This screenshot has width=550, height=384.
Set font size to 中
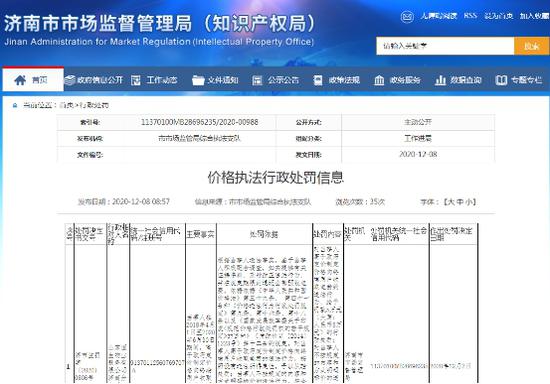tap(460, 202)
